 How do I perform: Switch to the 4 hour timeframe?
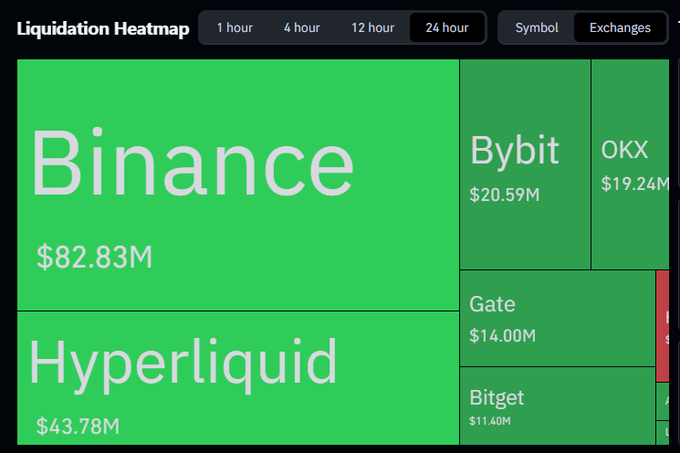tap(302, 28)
